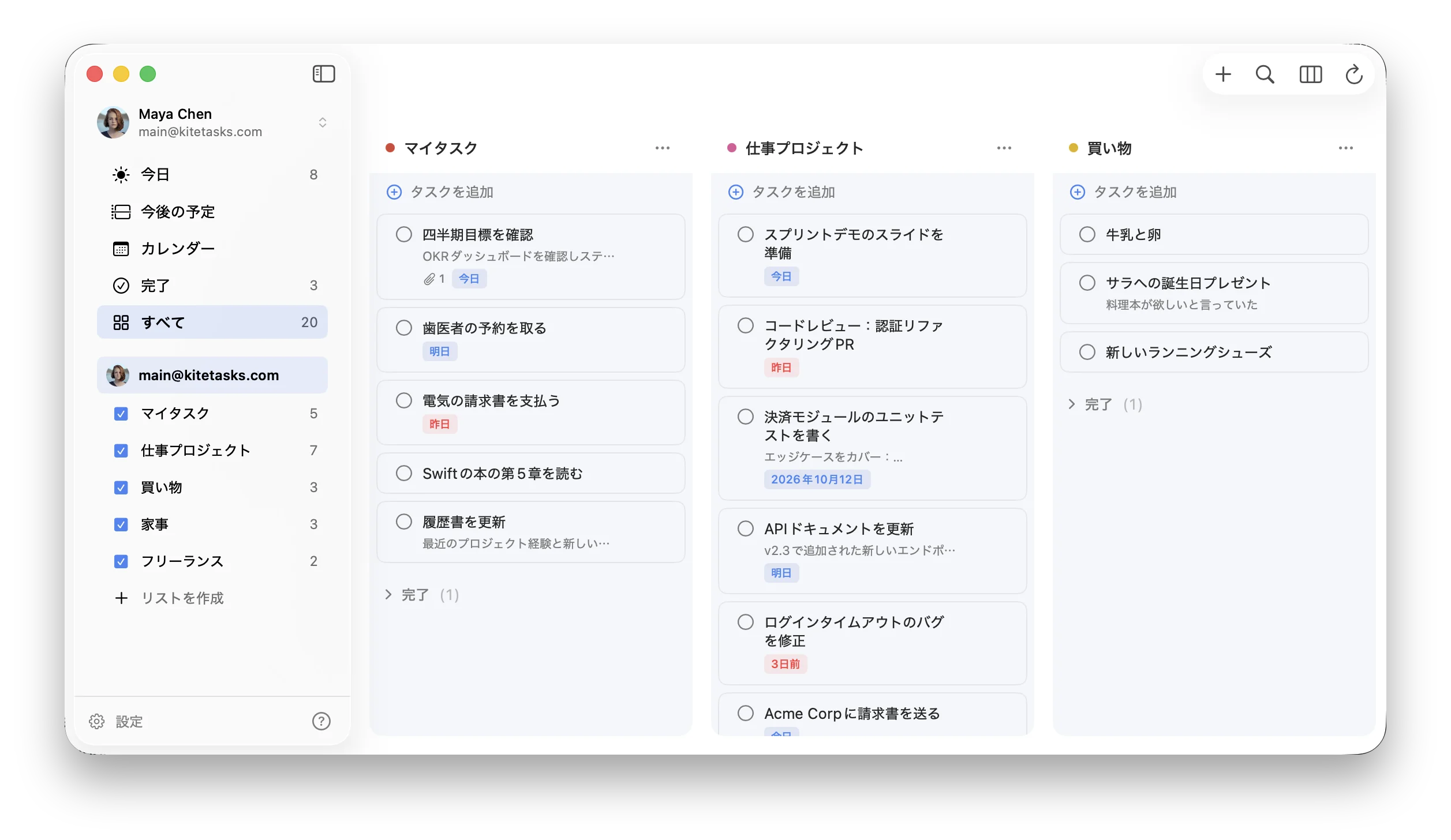Click the 3日前 overdue tag
Image resolution: width=1451 pixels, height=840 pixels.
(786, 664)
